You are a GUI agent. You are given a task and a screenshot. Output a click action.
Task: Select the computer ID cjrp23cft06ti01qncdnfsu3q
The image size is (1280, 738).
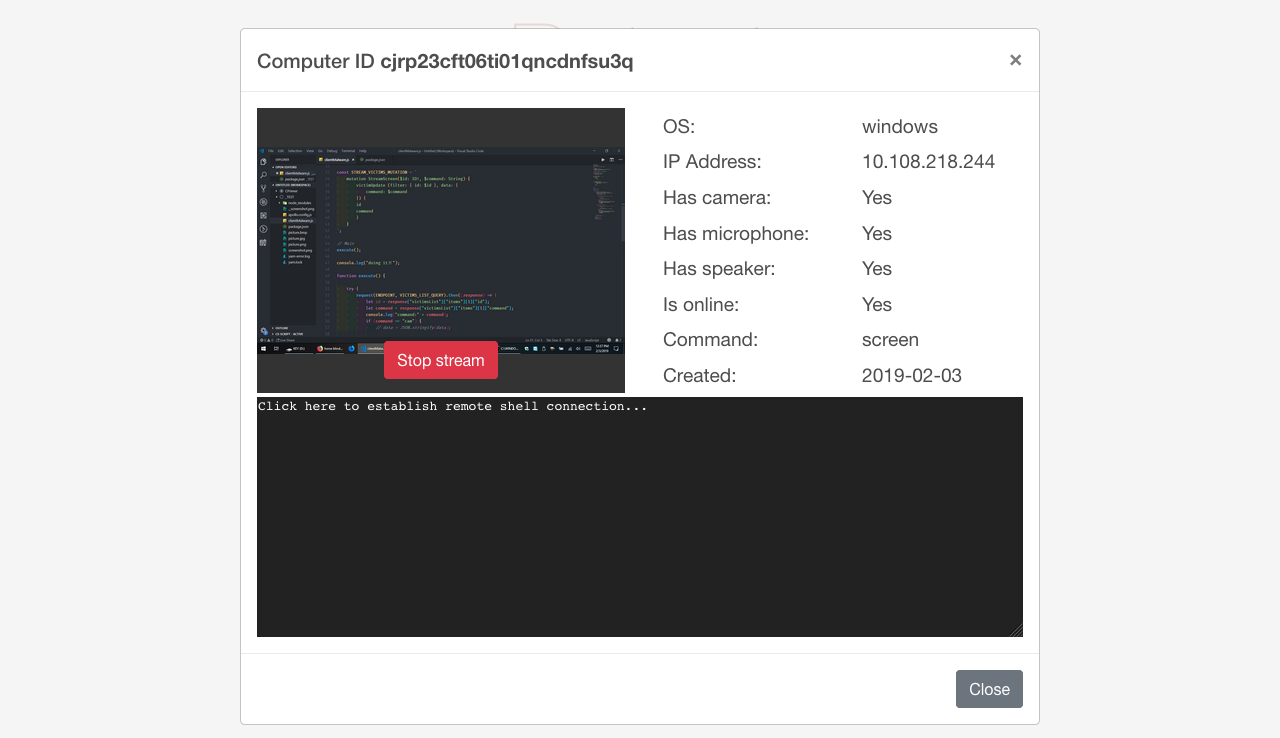(507, 61)
